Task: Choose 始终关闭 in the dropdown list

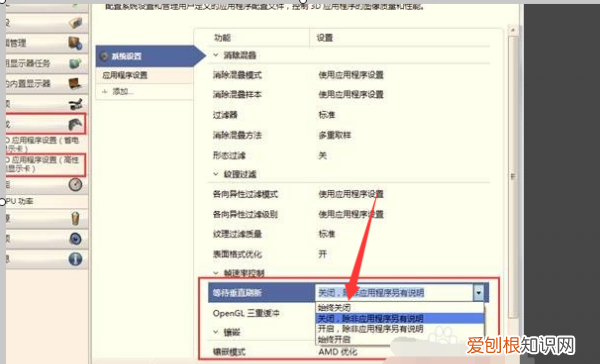Action: (400, 307)
